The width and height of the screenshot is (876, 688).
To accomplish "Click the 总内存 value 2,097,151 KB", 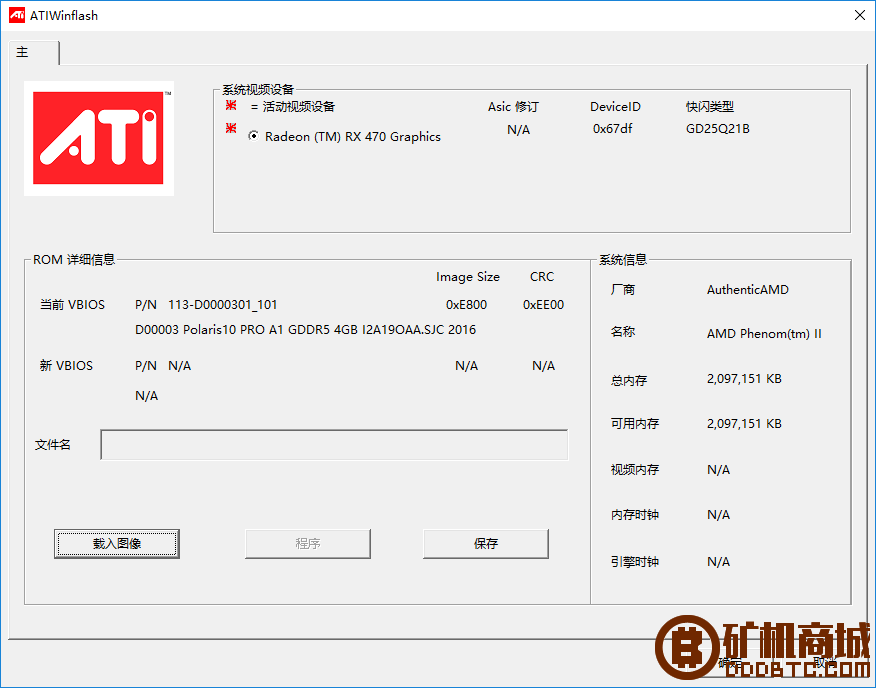I will click(744, 379).
